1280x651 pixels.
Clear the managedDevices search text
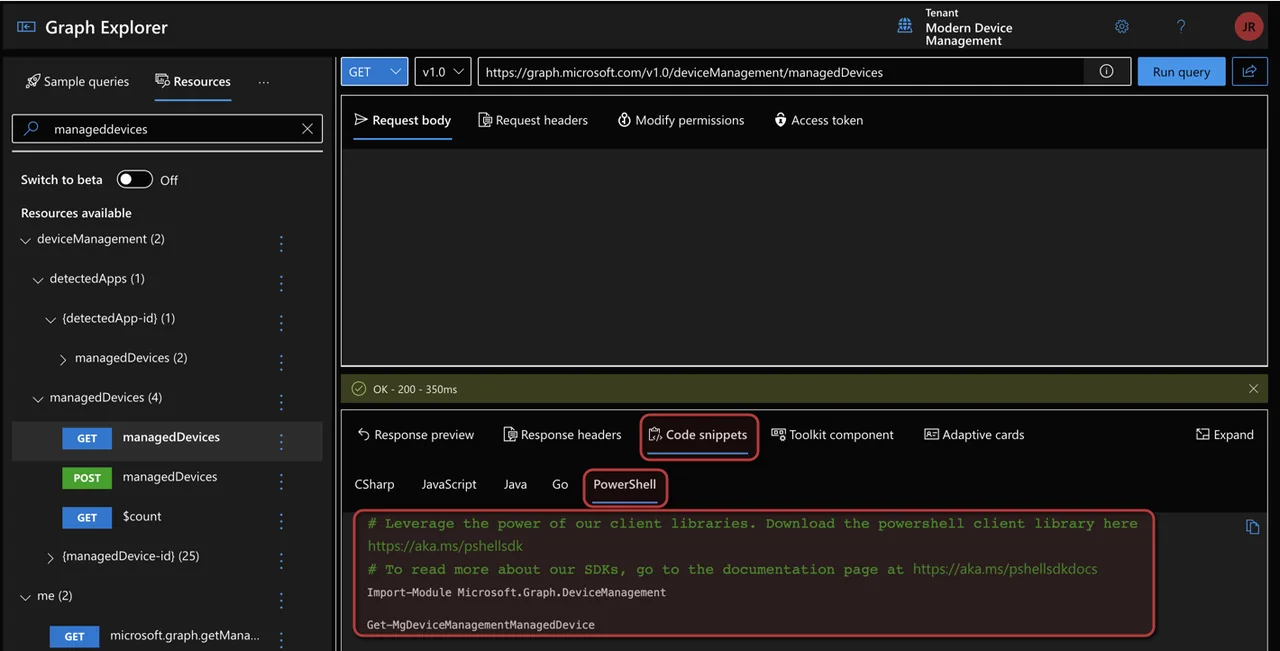point(308,129)
